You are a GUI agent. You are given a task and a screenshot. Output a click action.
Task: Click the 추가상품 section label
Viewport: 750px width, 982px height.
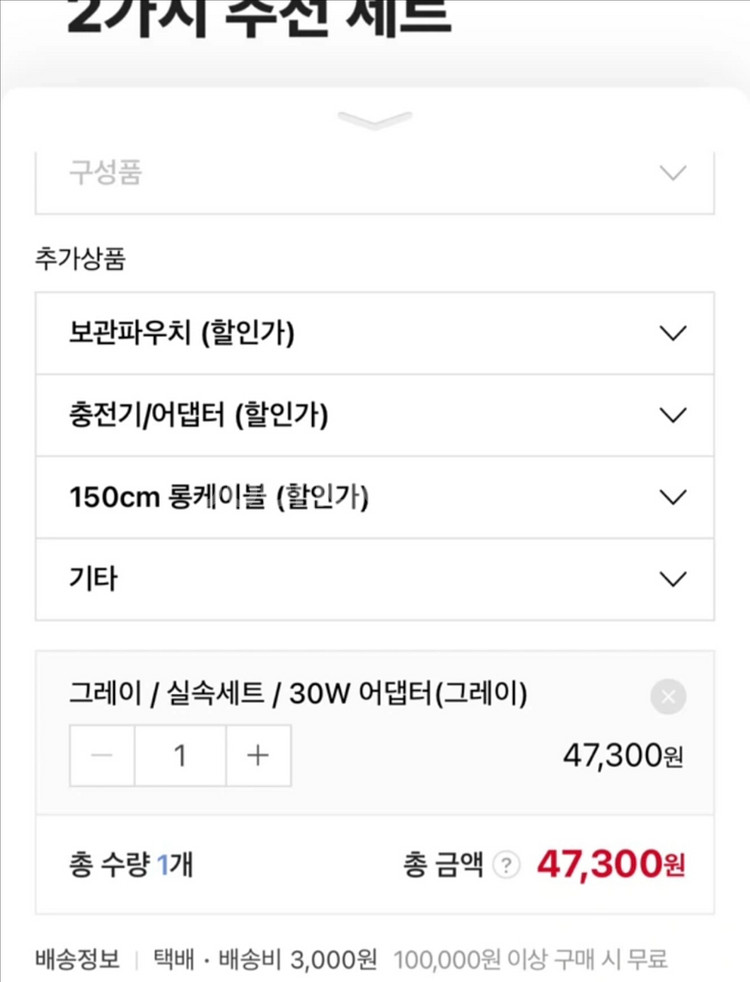[80, 259]
